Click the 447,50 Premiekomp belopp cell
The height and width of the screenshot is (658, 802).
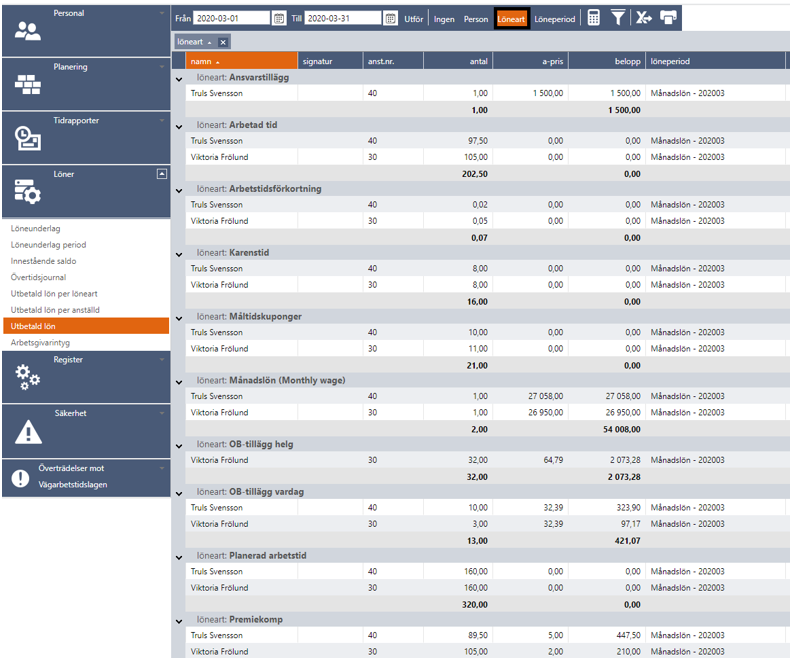628,635
